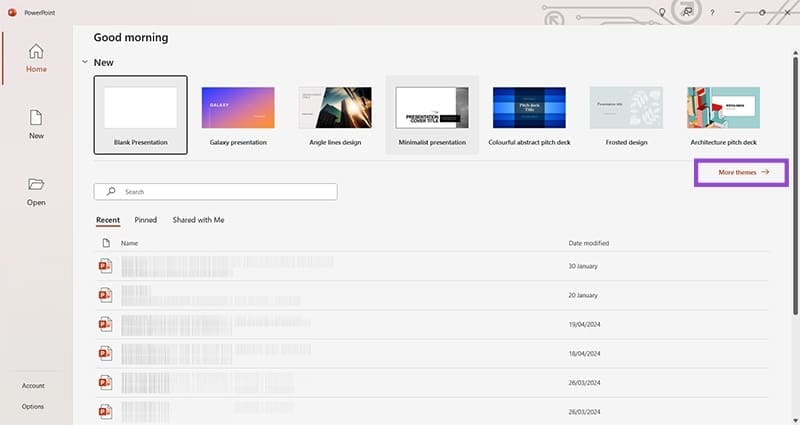800x425 pixels.
Task: Click the lightbulb ideas icon in title bar
Action: pos(662,12)
